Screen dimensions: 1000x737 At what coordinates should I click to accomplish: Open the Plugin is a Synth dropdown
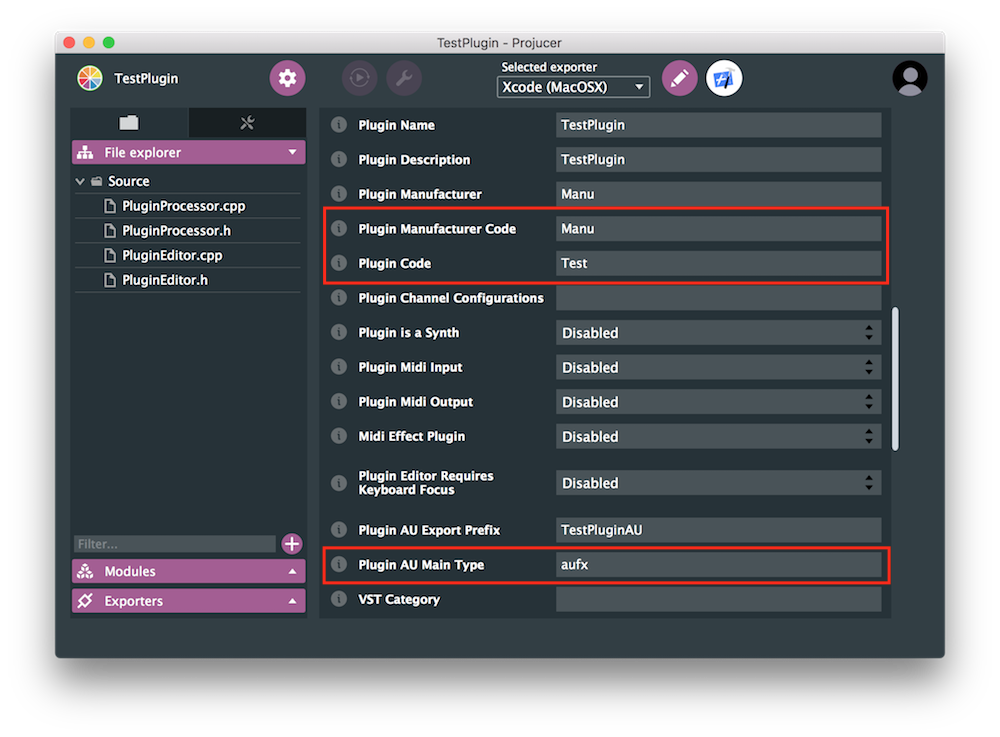click(716, 332)
